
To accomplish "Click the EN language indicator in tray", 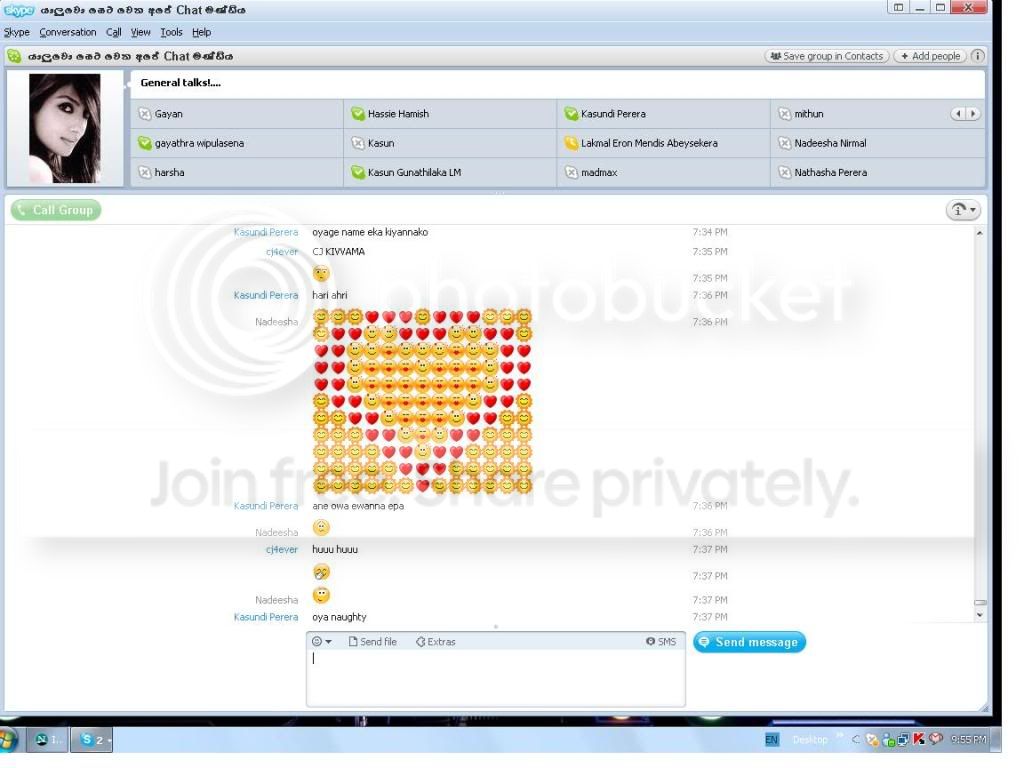I will tap(772, 739).
